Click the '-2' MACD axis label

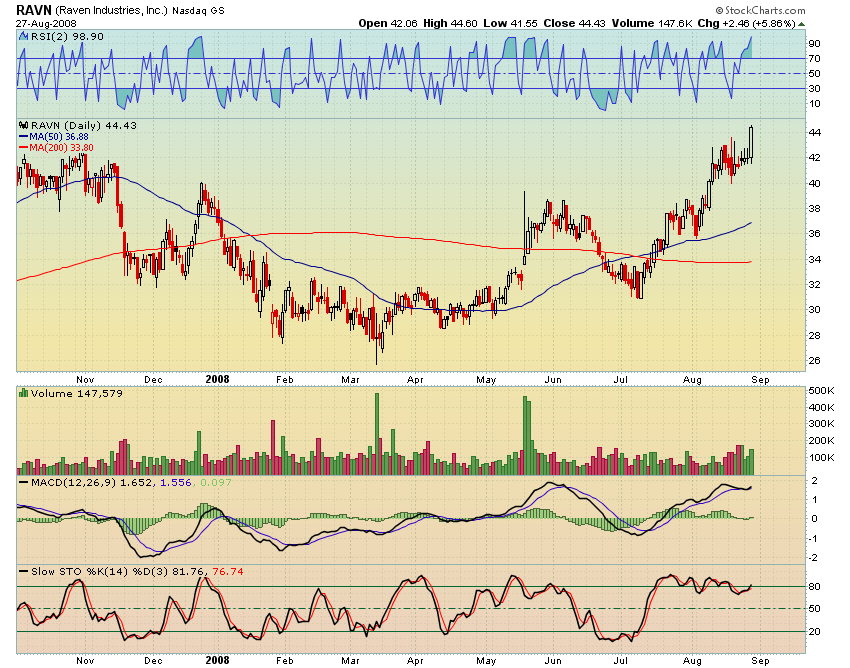tap(812, 558)
